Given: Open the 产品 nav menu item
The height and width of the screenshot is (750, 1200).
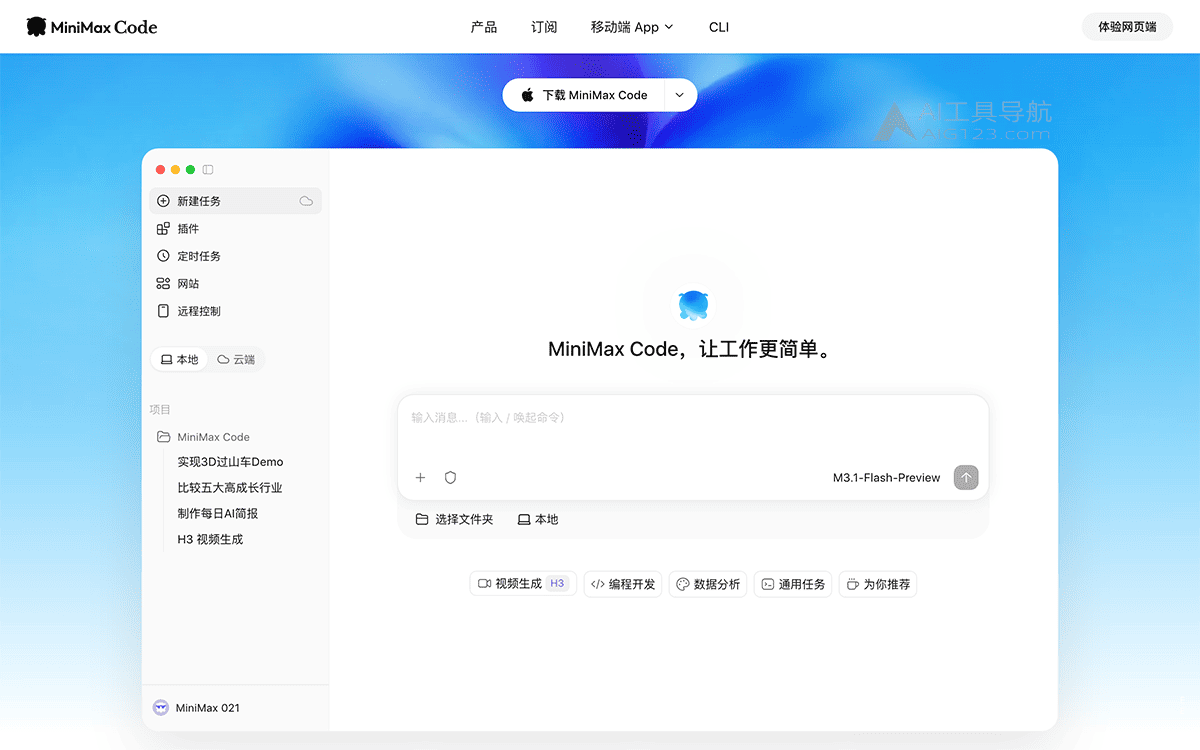Looking at the screenshot, I should click(x=484, y=27).
